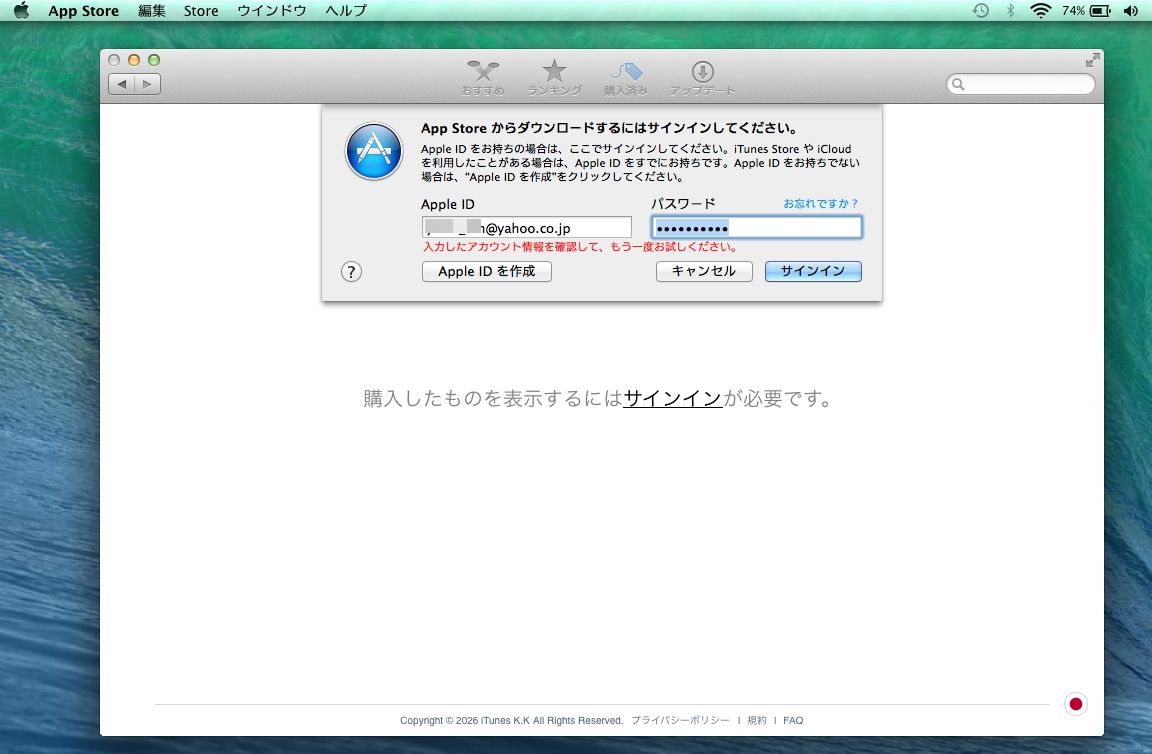Open the アップデート (Updates) download icon
The height and width of the screenshot is (754, 1152).
pyautogui.click(x=702, y=73)
